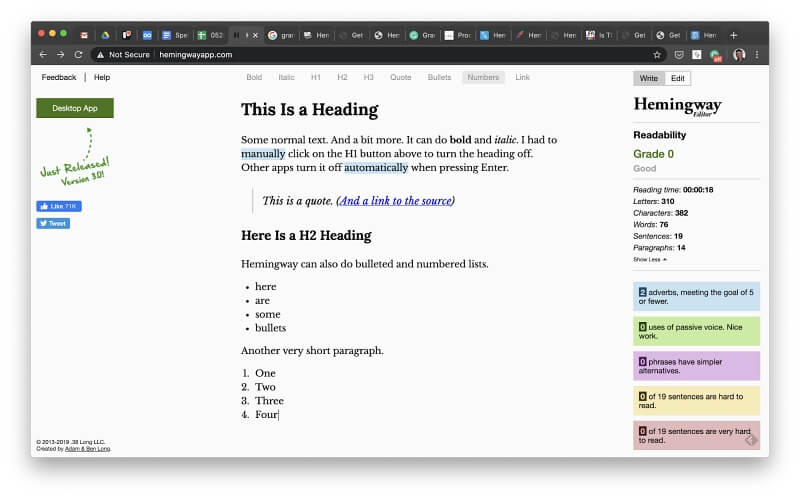Click 'Another very short paragraph.' text
The width and height of the screenshot is (800, 498).
312,351
